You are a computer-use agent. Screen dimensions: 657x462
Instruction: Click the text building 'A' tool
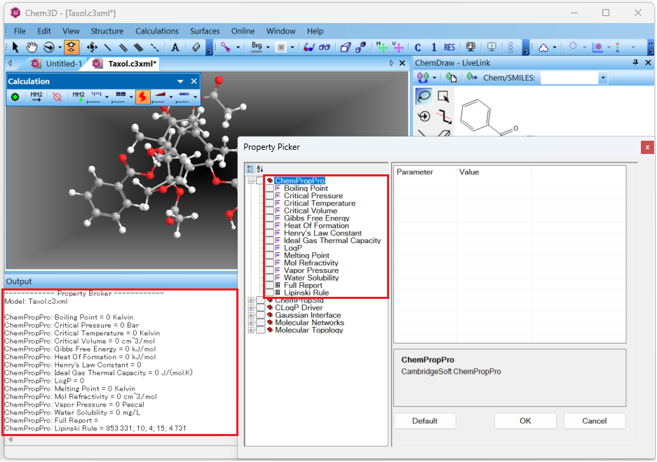(x=175, y=47)
